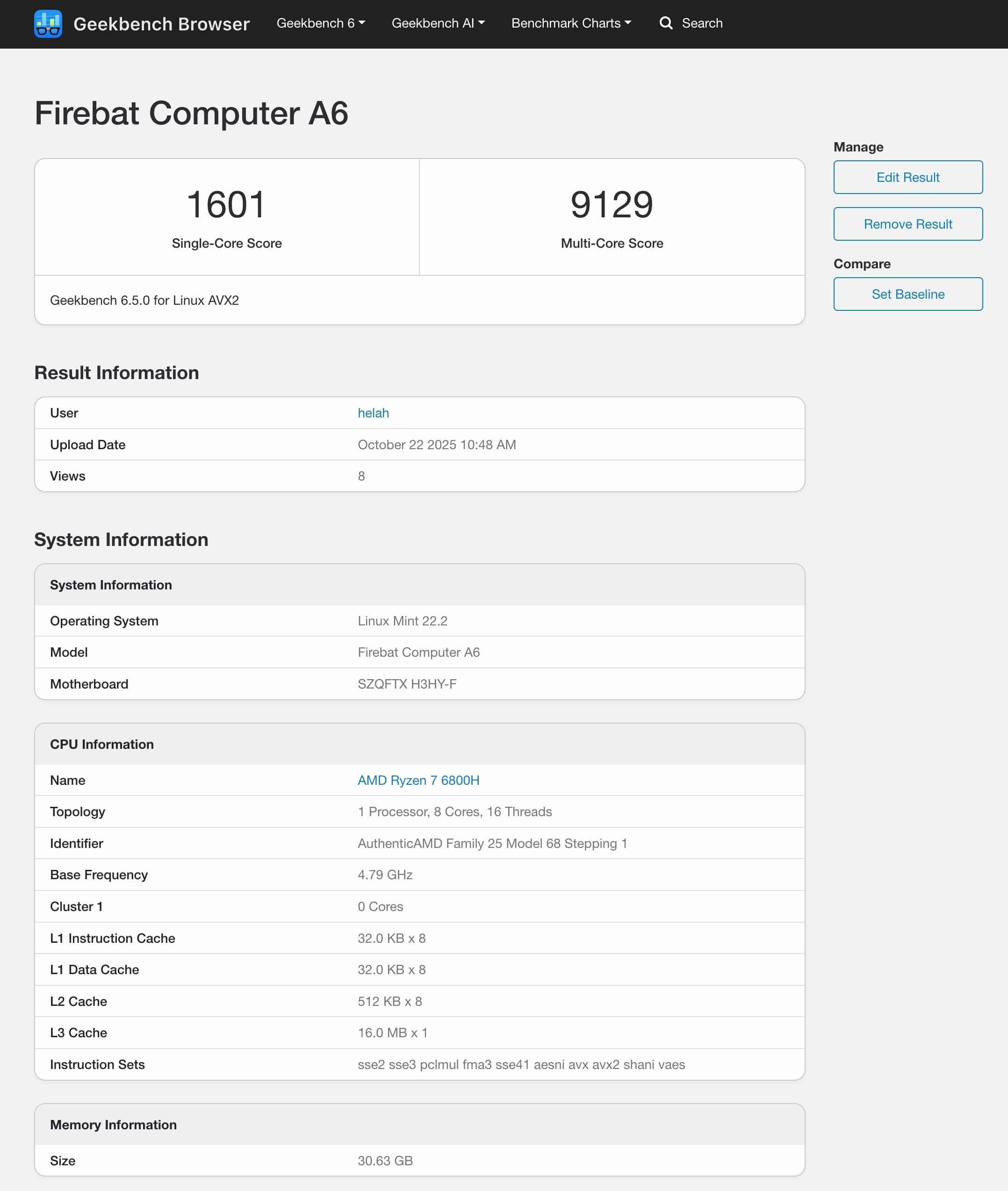1008x1191 pixels.
Task: Click the Geekbench Browser brand title
Action: pyautogui.click(x=162, y=24)
